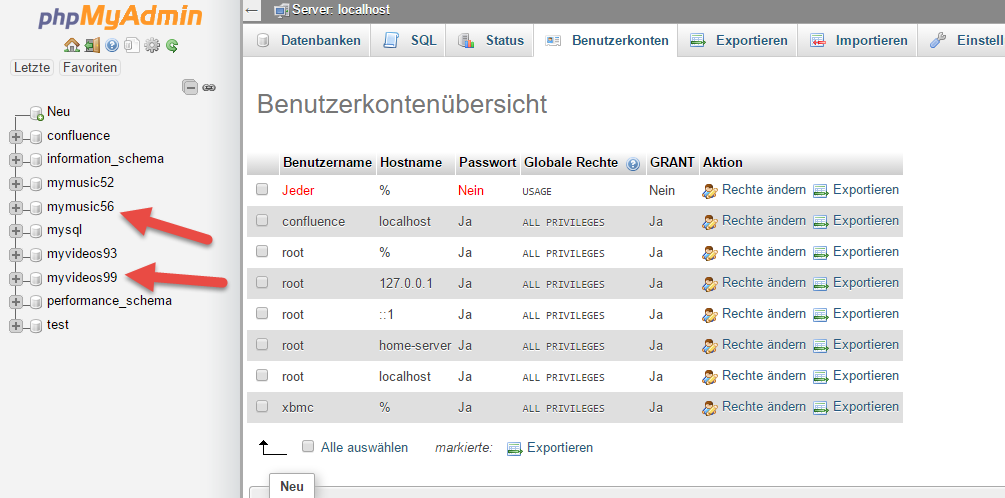Viewport: 1005px width, 498px height.
Task: Click the Favoriten button in sidebar
Action: [90, 67]
